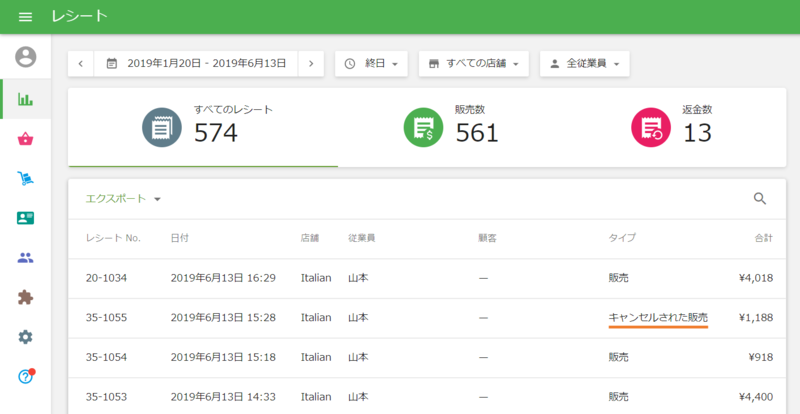The height and width of the screenshot is (414, 800).
Task: Open the items basket icon in sidebar
Action: 25,139
